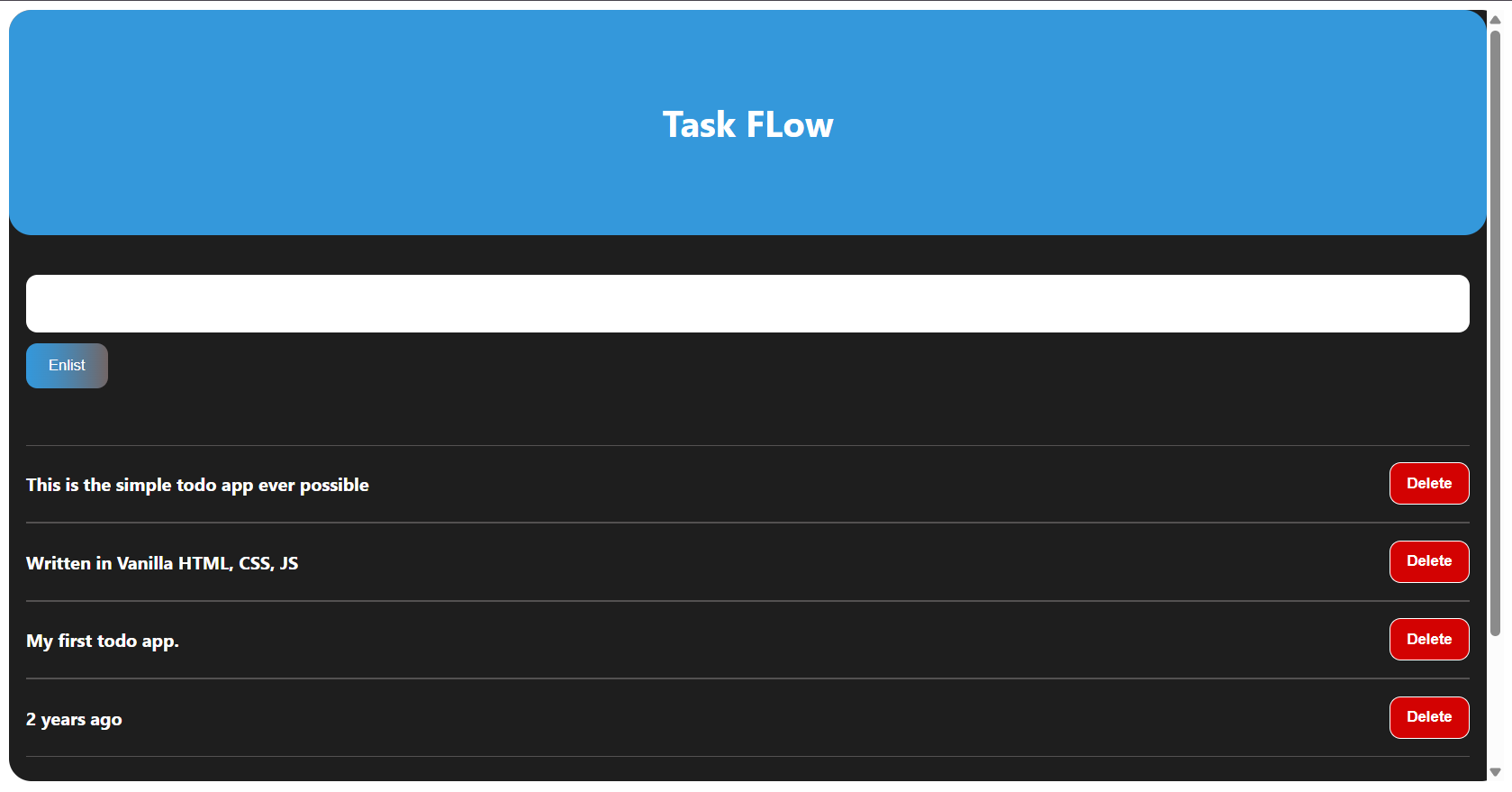Click the word 'years' in the last task
Viewport: 1512px width, 792px height.
coord(63,720)
